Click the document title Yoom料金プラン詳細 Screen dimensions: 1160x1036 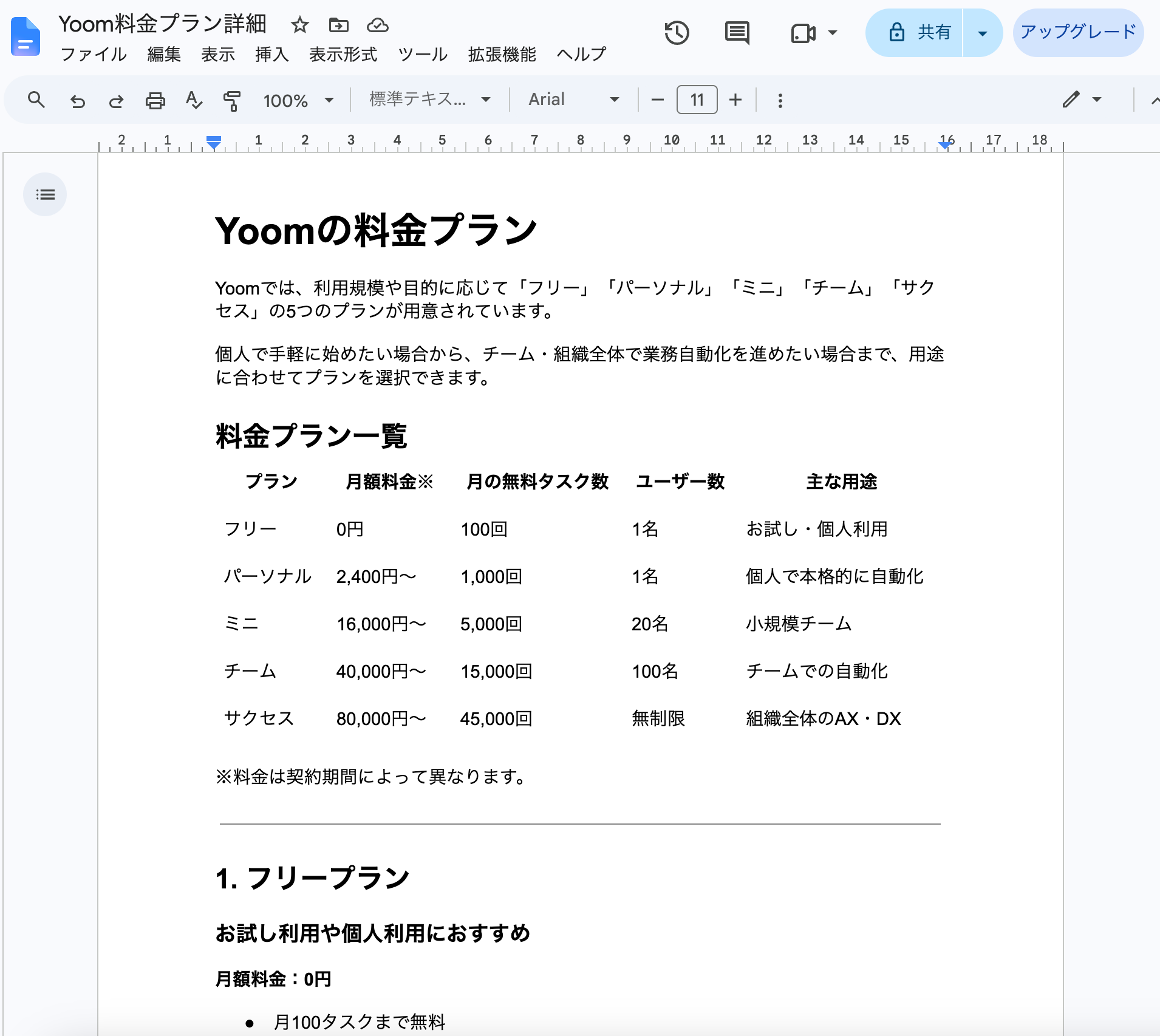[x=163, y=24]
